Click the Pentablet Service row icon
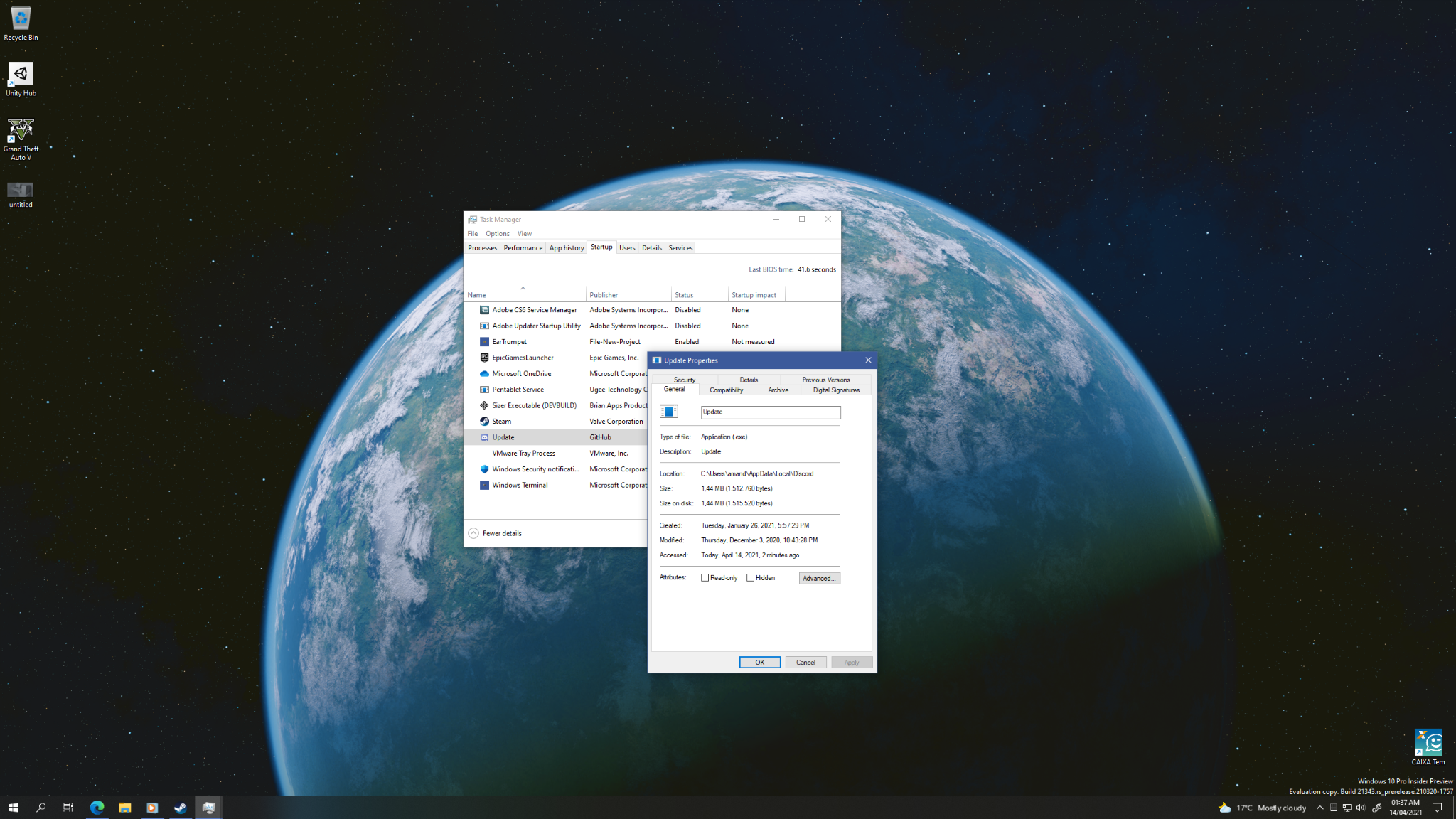The width and height of the screenshot is (1456, 819). pyautogui.click(x=484, y=390)
